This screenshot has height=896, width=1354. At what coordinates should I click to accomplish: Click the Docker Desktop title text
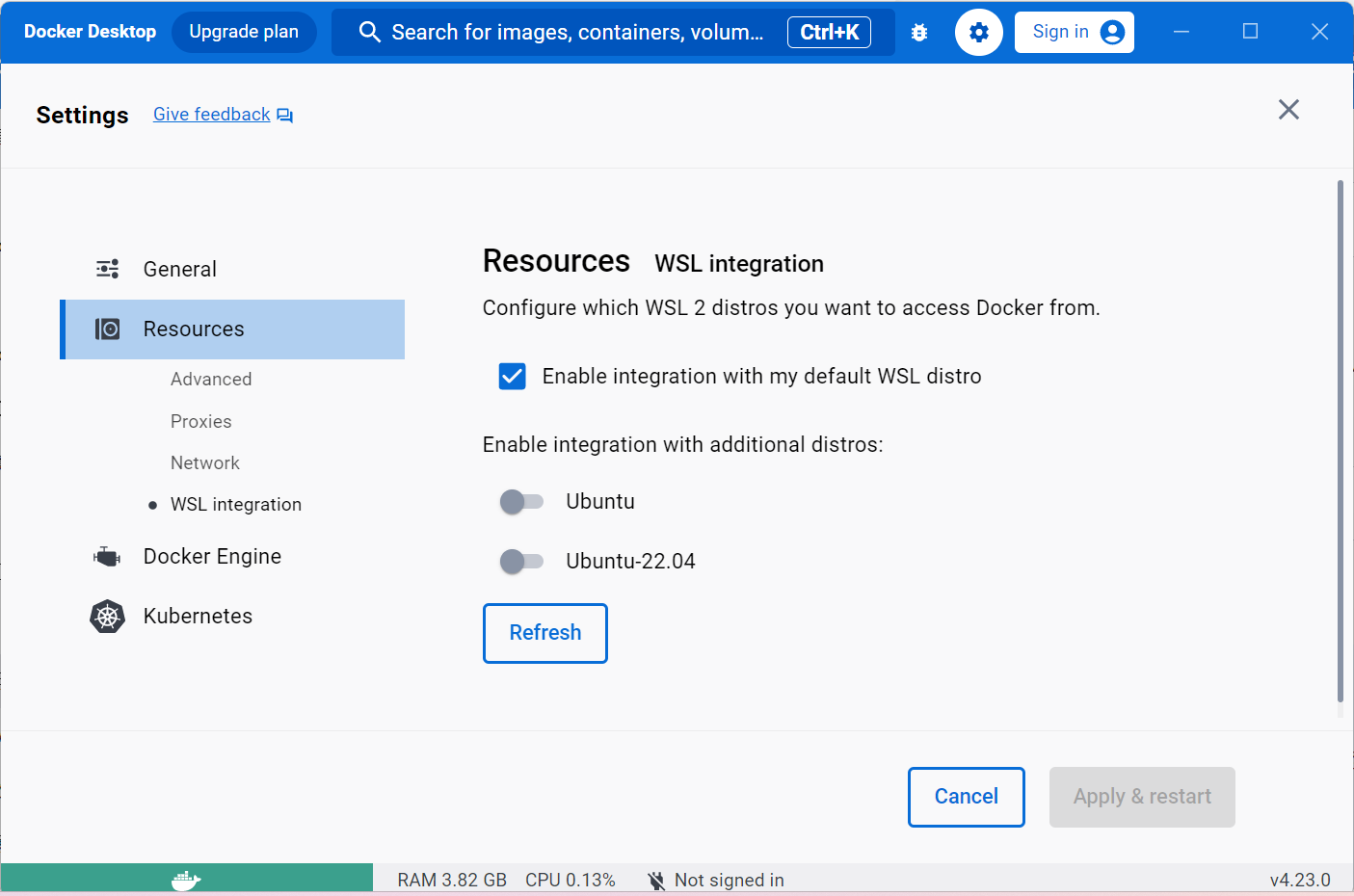tap(90, 32)
